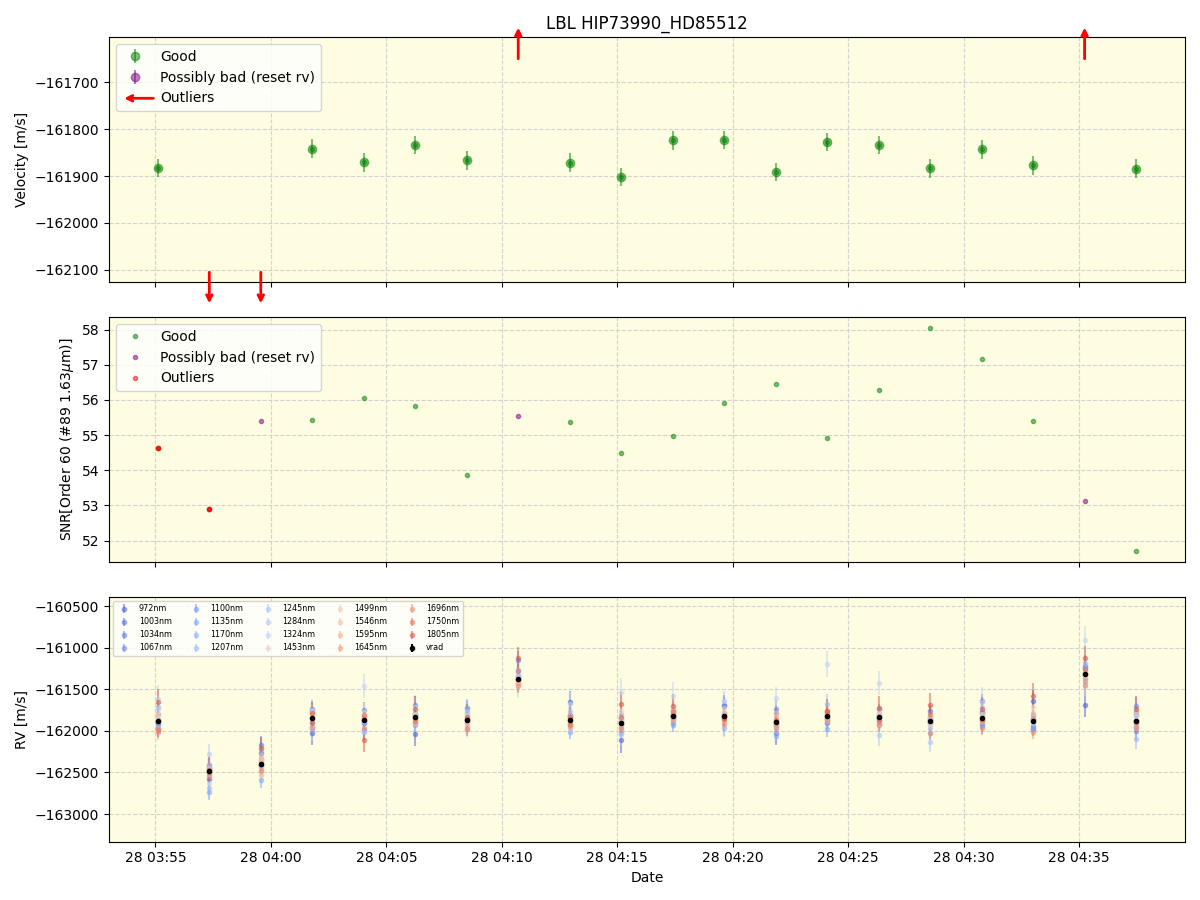Click the plot title LBL HIP73990_HD85512

pyautogui.click(x=646, y=23)
